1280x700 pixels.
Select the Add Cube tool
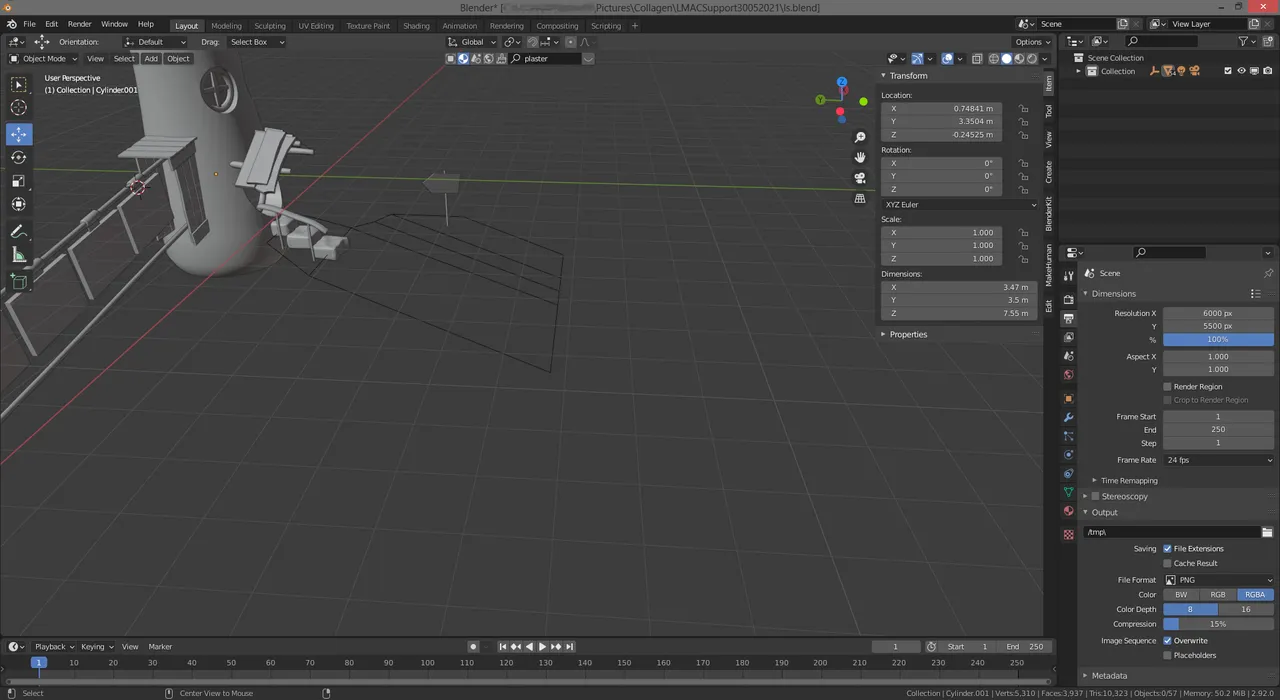coord(19,282)
